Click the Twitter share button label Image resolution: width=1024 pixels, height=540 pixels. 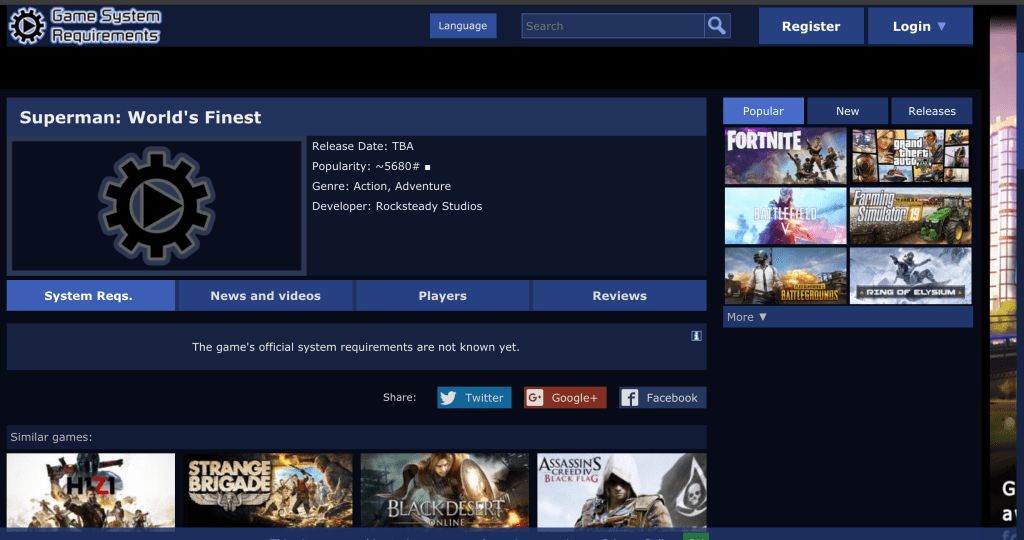(x=484, y=398)
